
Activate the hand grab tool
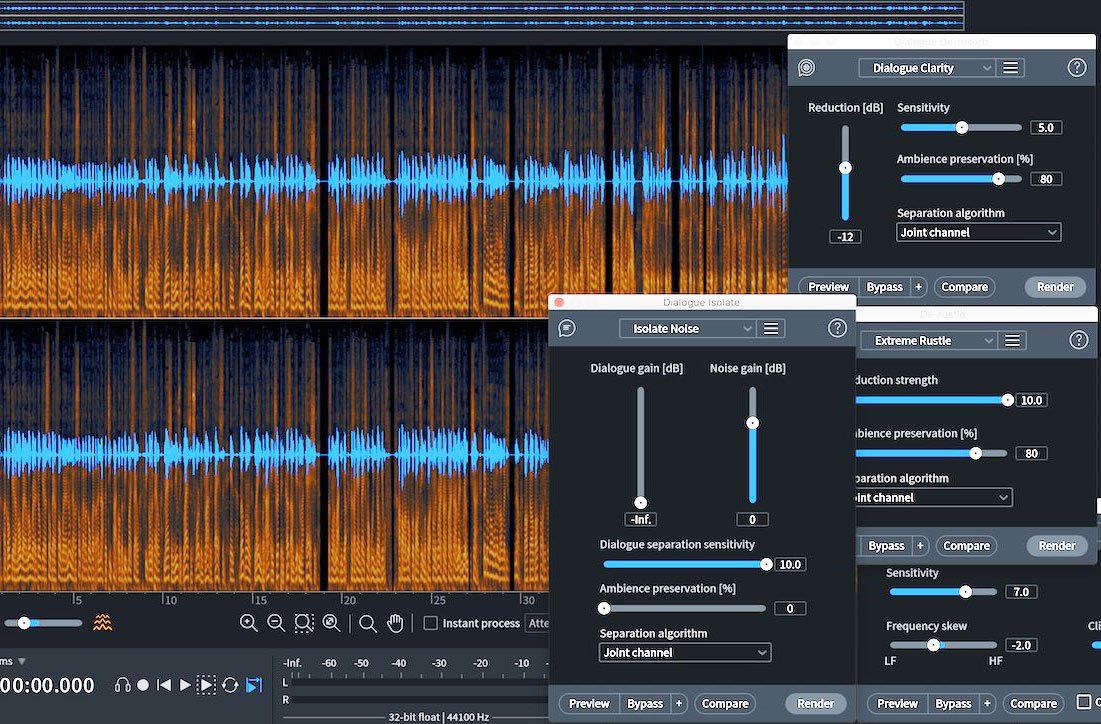pyautogui.click(x=395, y=623)
